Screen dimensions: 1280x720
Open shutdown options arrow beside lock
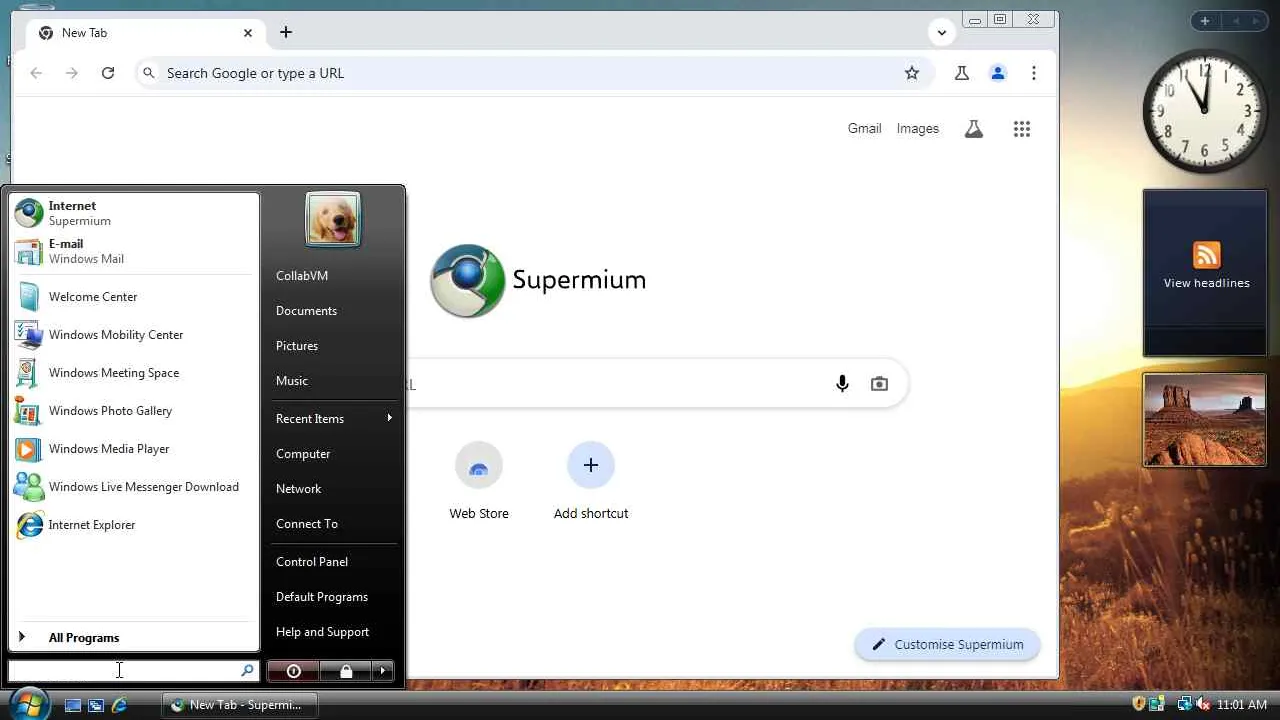pyautogui.click(x=383, y=671)
